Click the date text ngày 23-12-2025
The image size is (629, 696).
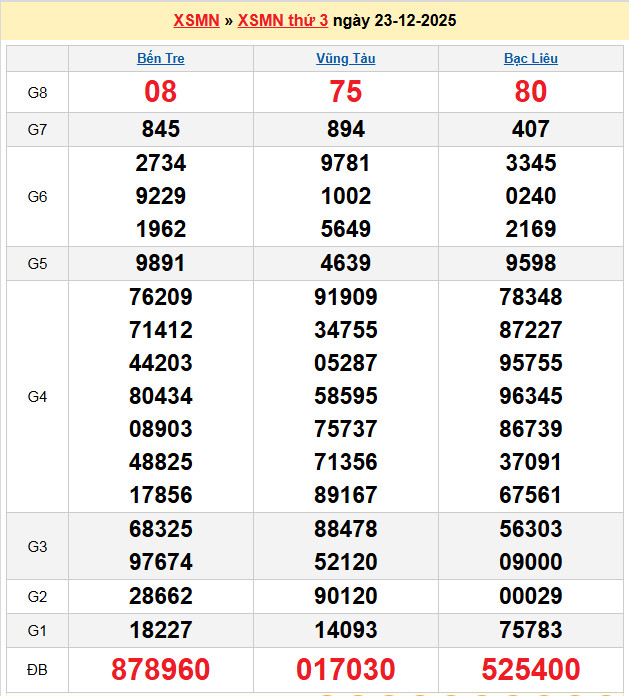point(395,20)
